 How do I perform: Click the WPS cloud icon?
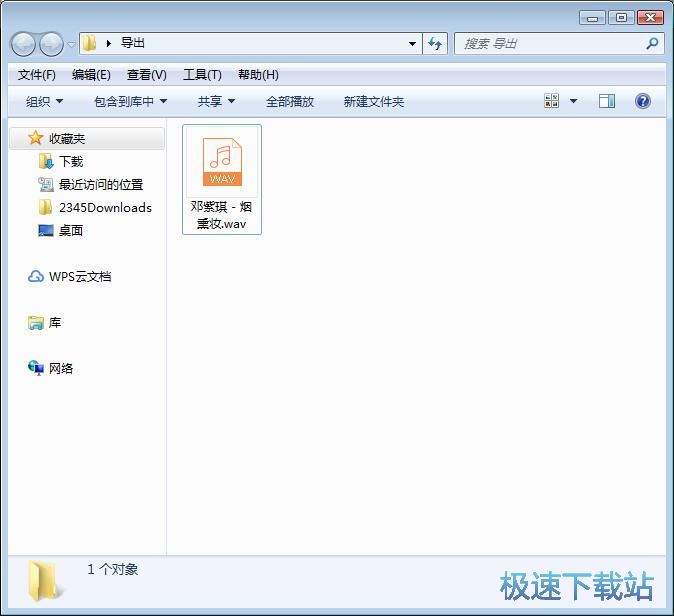36,276
